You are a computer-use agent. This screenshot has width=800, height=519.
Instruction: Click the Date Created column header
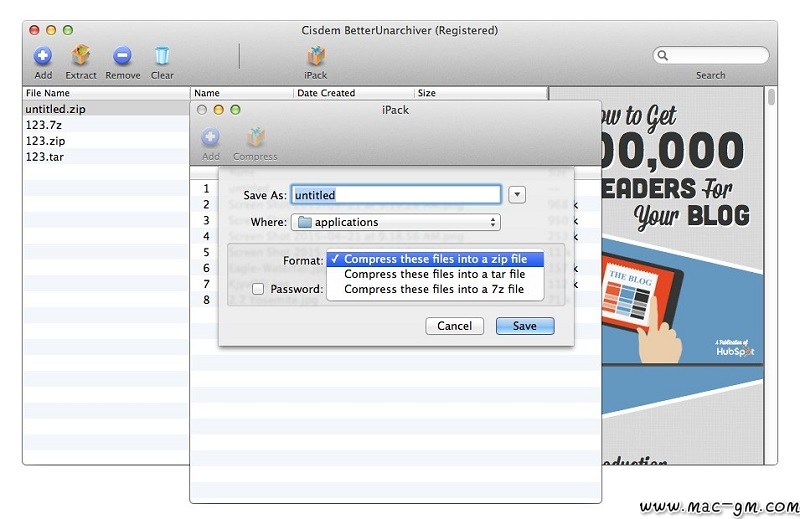[354, 93]
